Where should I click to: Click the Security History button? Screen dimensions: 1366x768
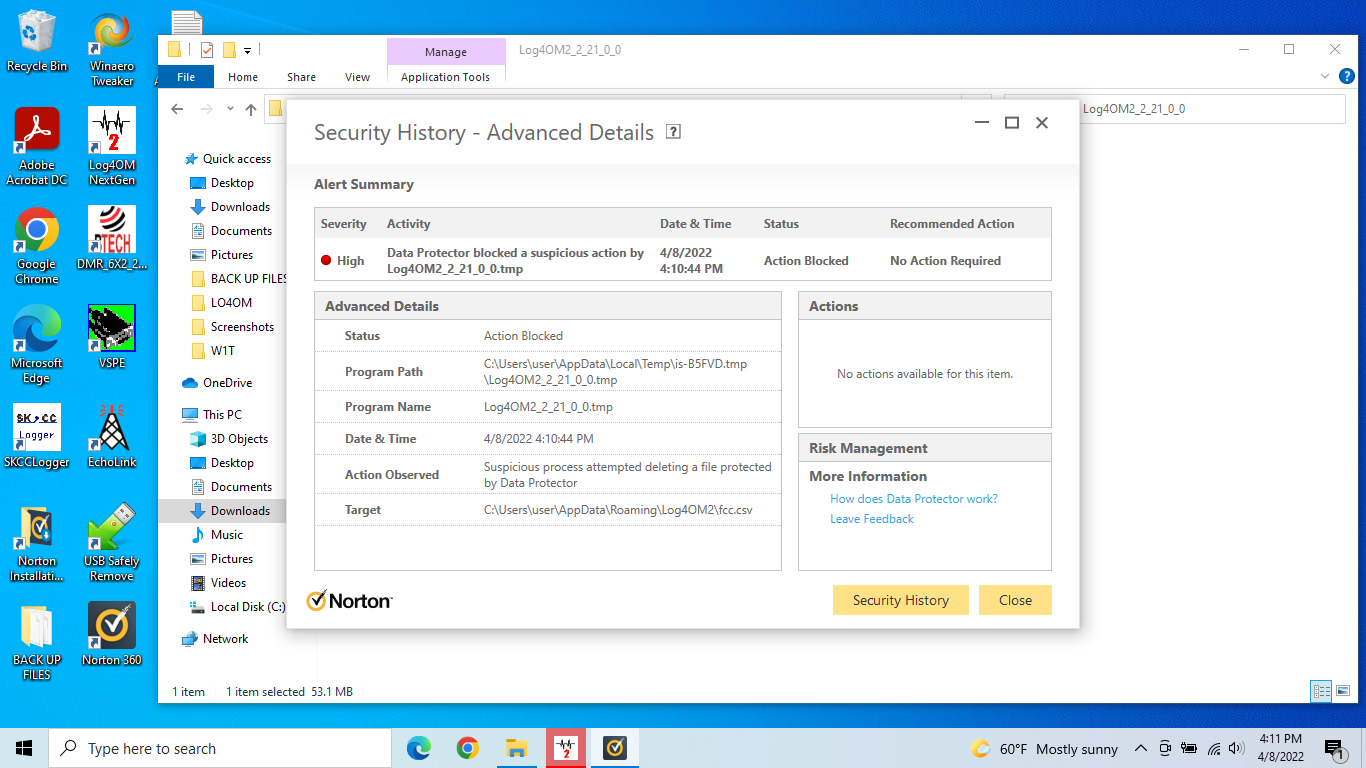click(900, 600)
